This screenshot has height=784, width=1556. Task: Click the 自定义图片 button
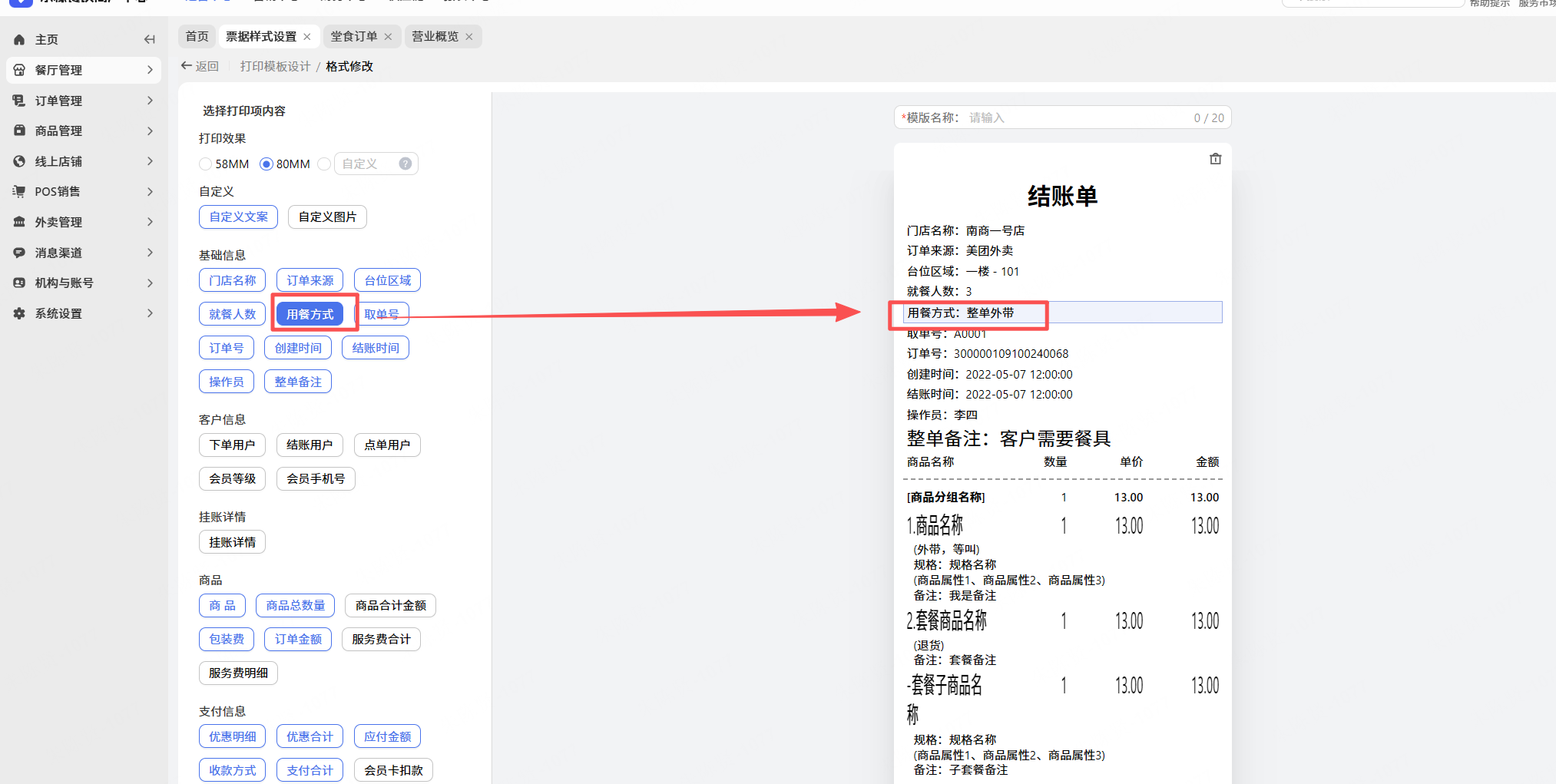point(328,217)
